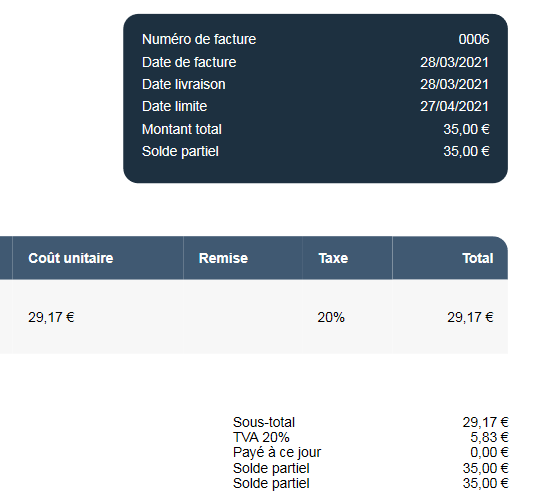The width and height of the screenshot is (536, 498).
Task: Select the Numéro de facture label
Action: point(199,39)
